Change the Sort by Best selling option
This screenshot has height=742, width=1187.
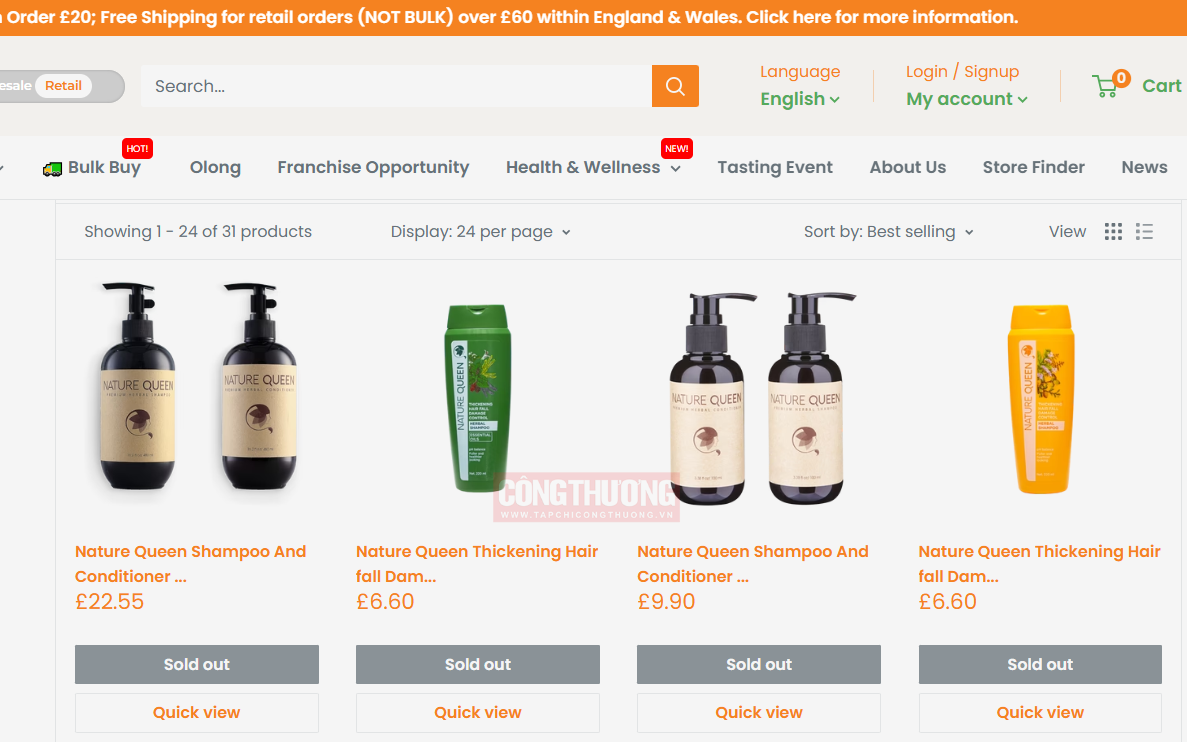(888, 232)
